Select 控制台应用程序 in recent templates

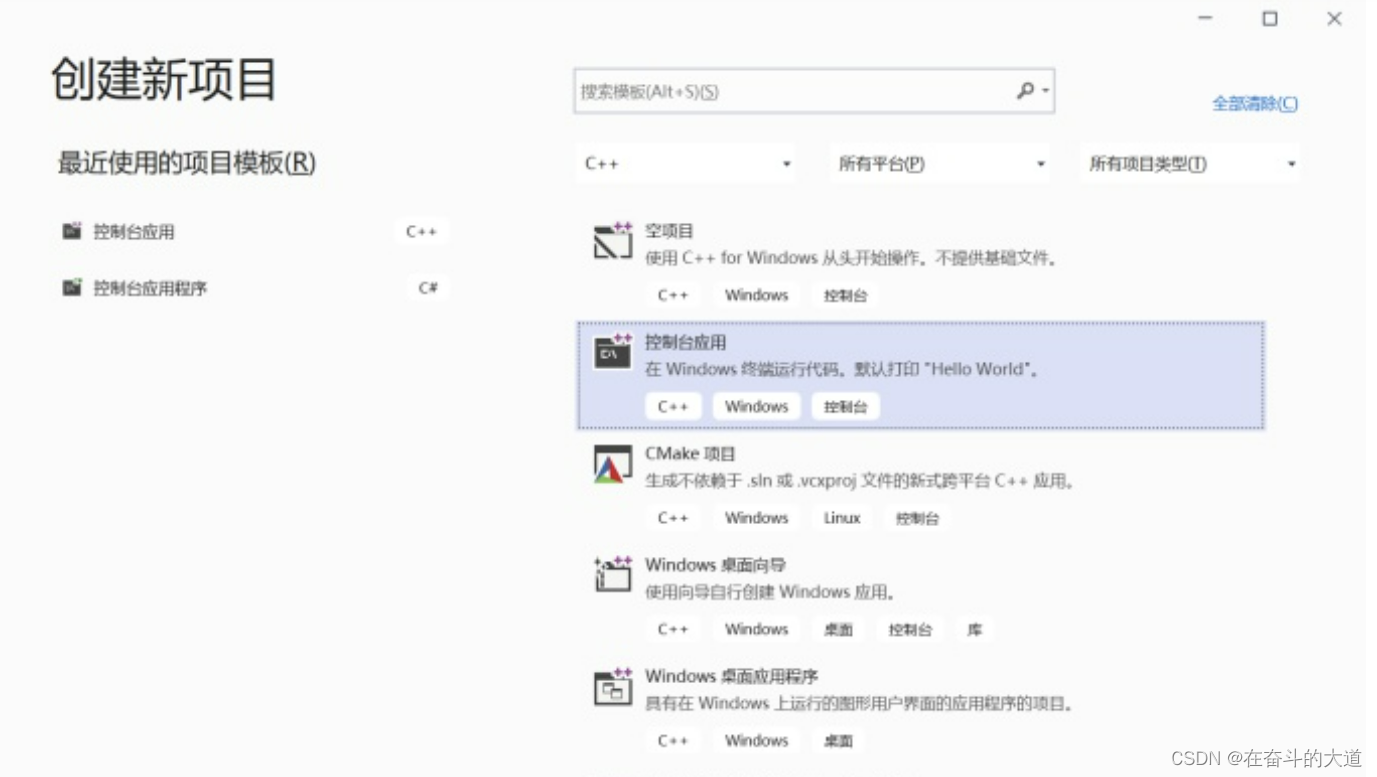[150, 288]
